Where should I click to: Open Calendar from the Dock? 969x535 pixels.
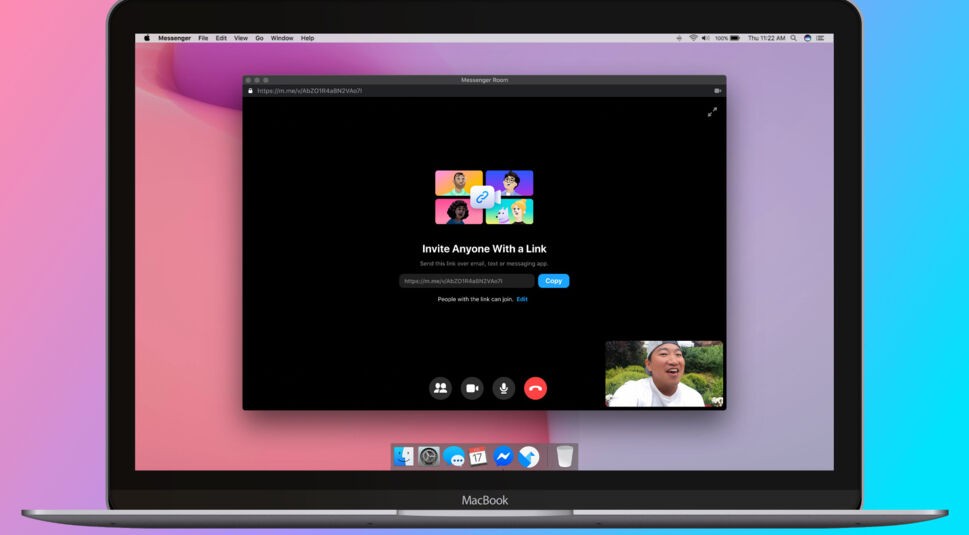tap(478, 457)
